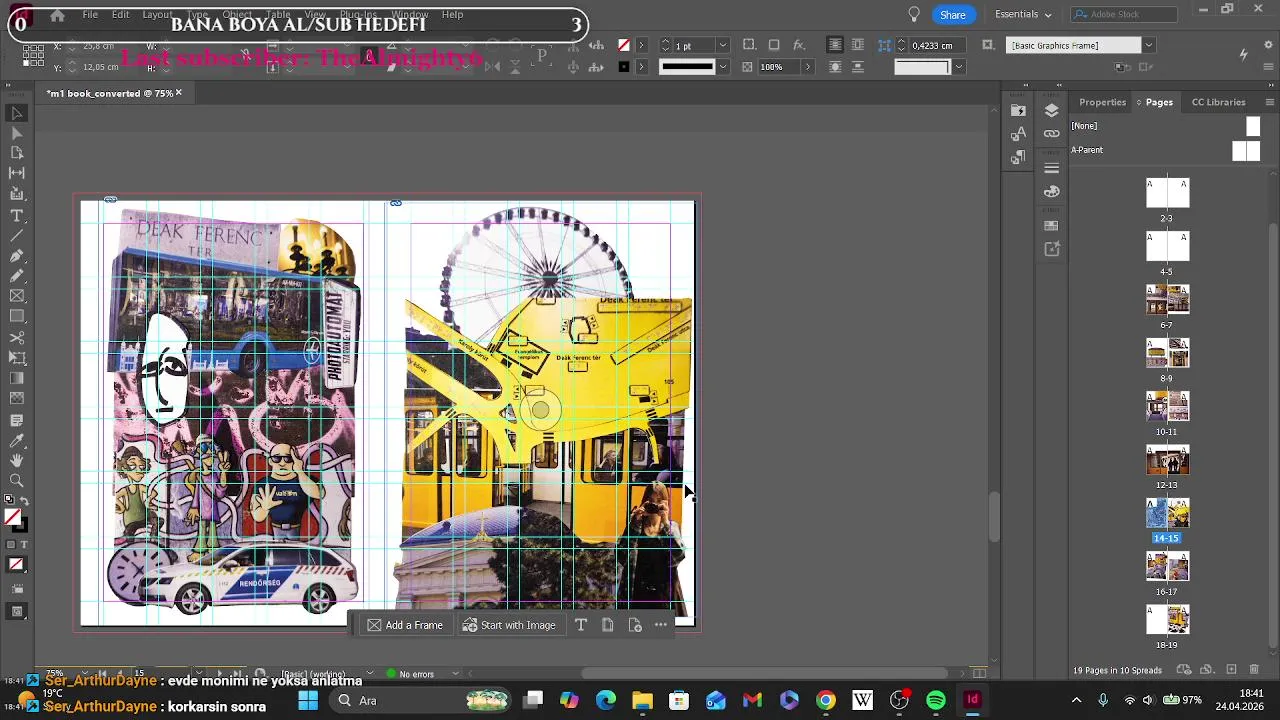Select the Selection tool in the toolbox
The image size is (1280, 720).
tap(17, 113)
